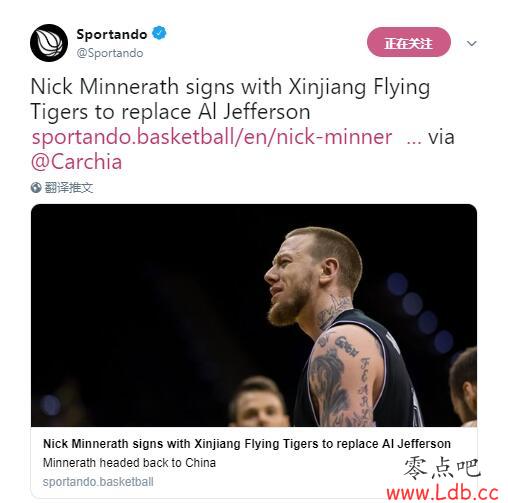508x503 pixels.
Task: Open the Nick Minnerath photo preview
Action: coord(254,315)
